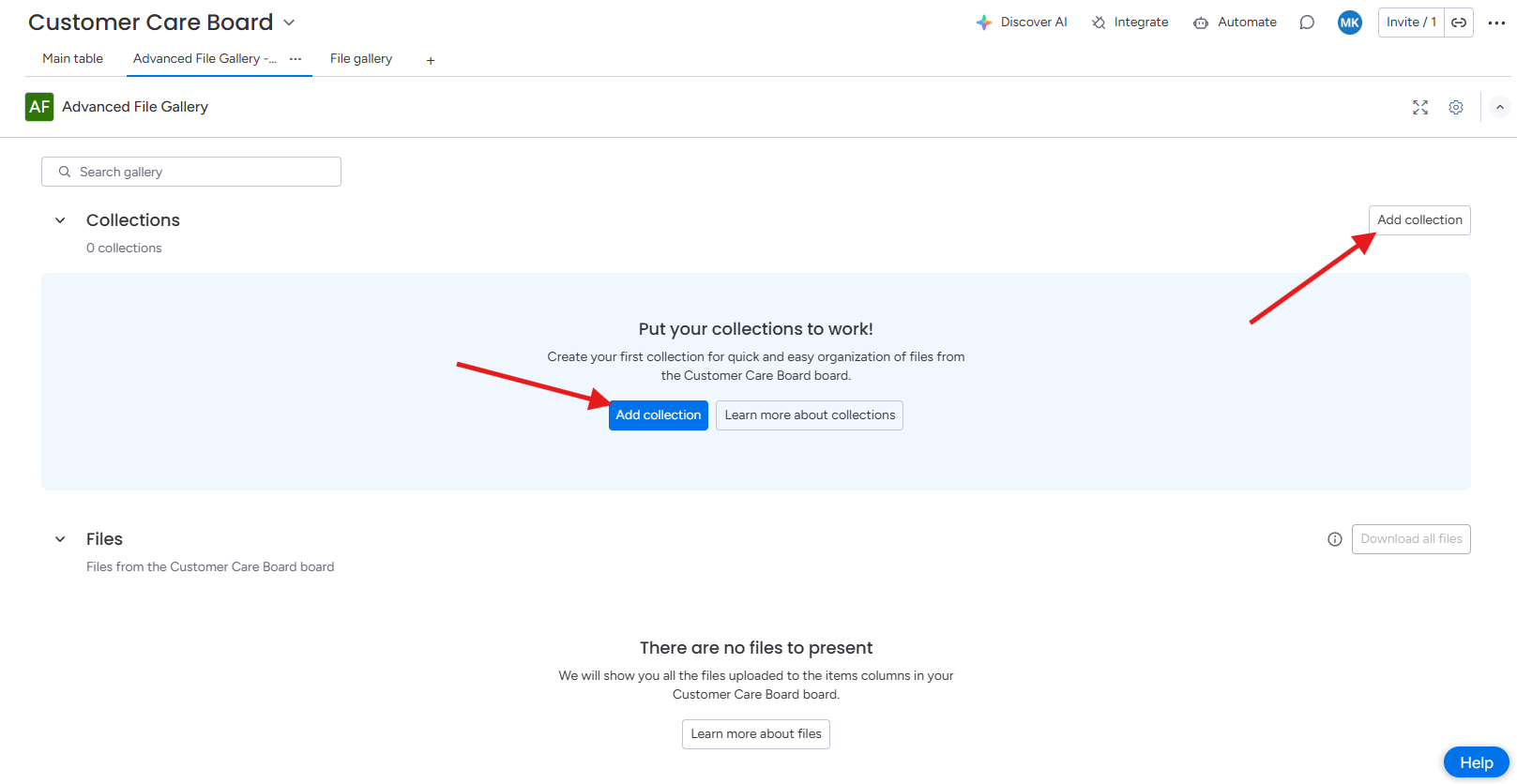Image resolution: width=1517 pixels, height=784 pixels.
Task: Copy board link via chain icon
Action: coord(1459,23)
